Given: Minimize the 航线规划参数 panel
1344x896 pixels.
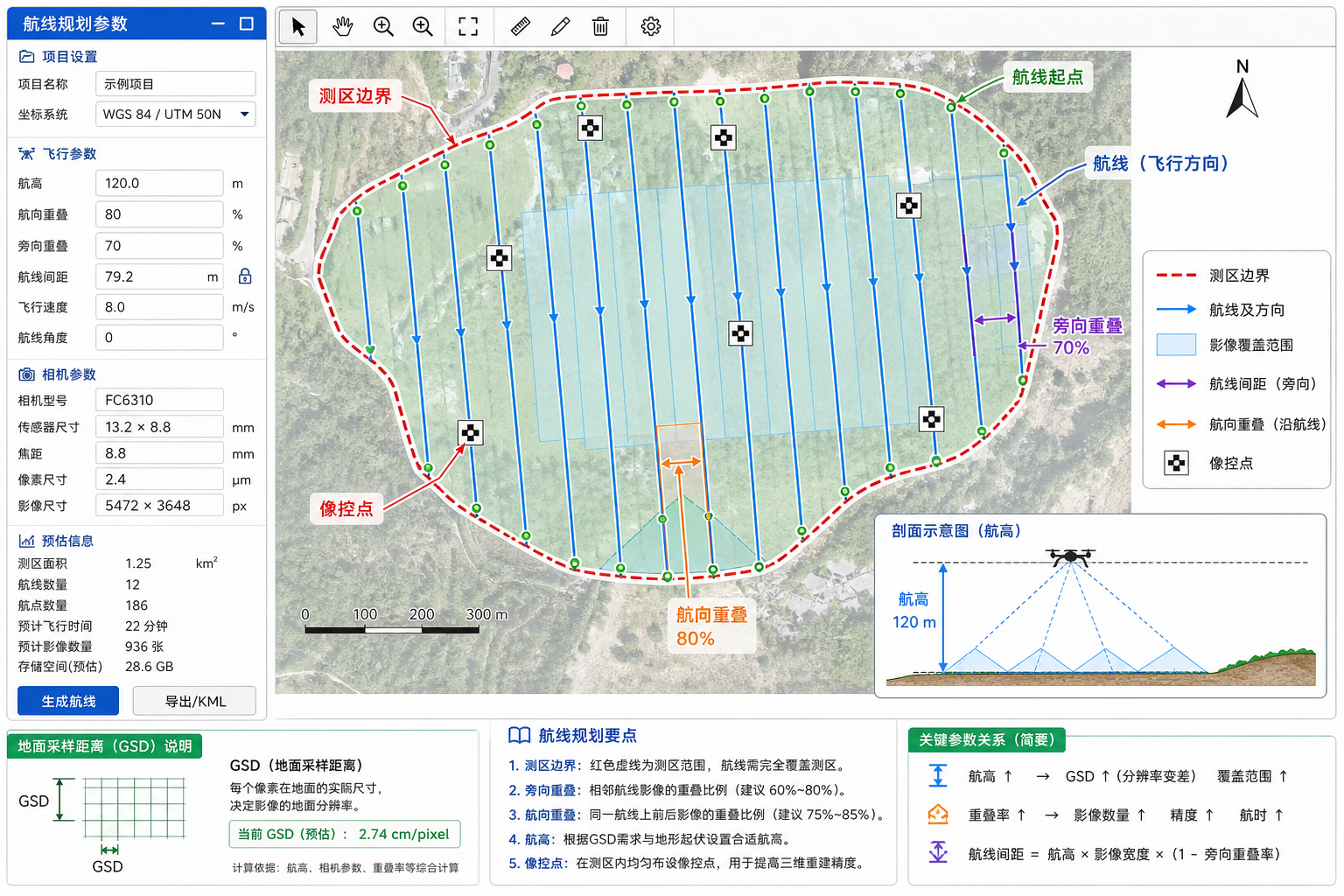Looking at the screenshot, I should pyautogui.click(x=218, y=24).
